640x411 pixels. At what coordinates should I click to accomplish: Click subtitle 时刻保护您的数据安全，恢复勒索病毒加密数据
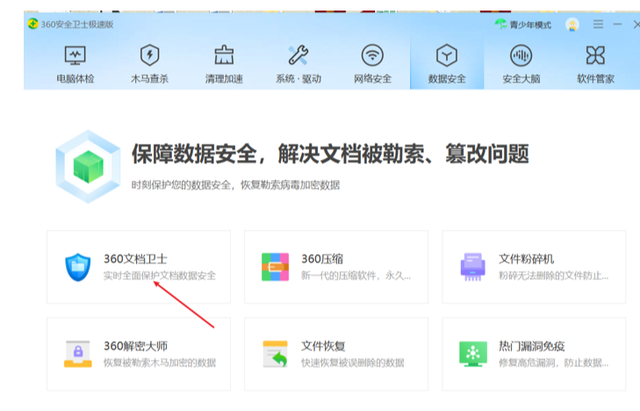point(236,185)
